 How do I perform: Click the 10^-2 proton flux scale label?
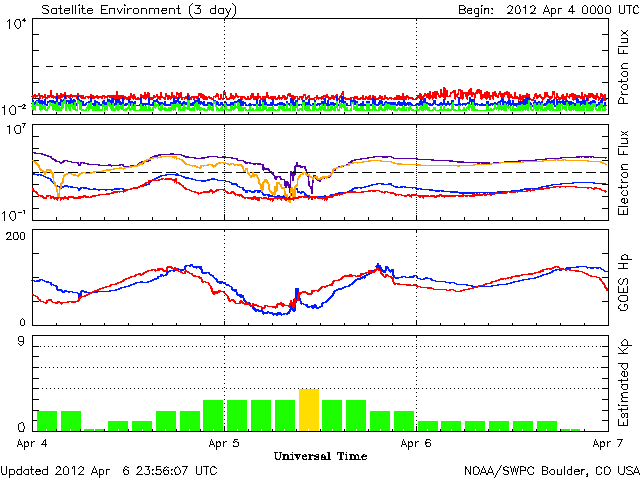[x=14, y=109]
